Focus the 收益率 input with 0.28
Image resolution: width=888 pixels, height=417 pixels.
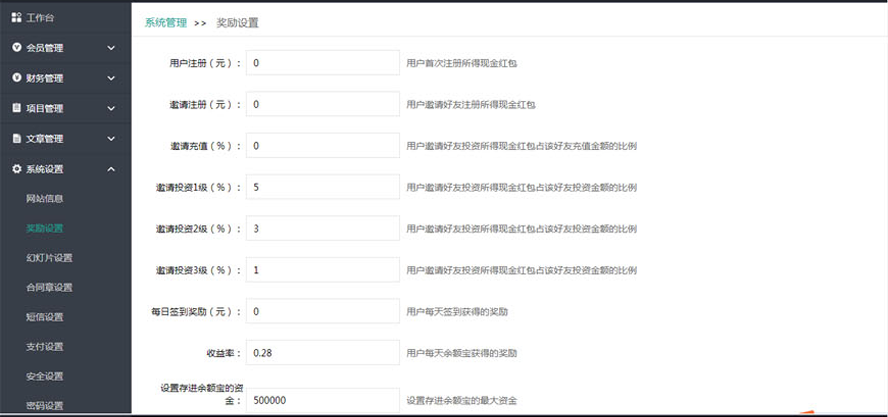coord(323,353)
